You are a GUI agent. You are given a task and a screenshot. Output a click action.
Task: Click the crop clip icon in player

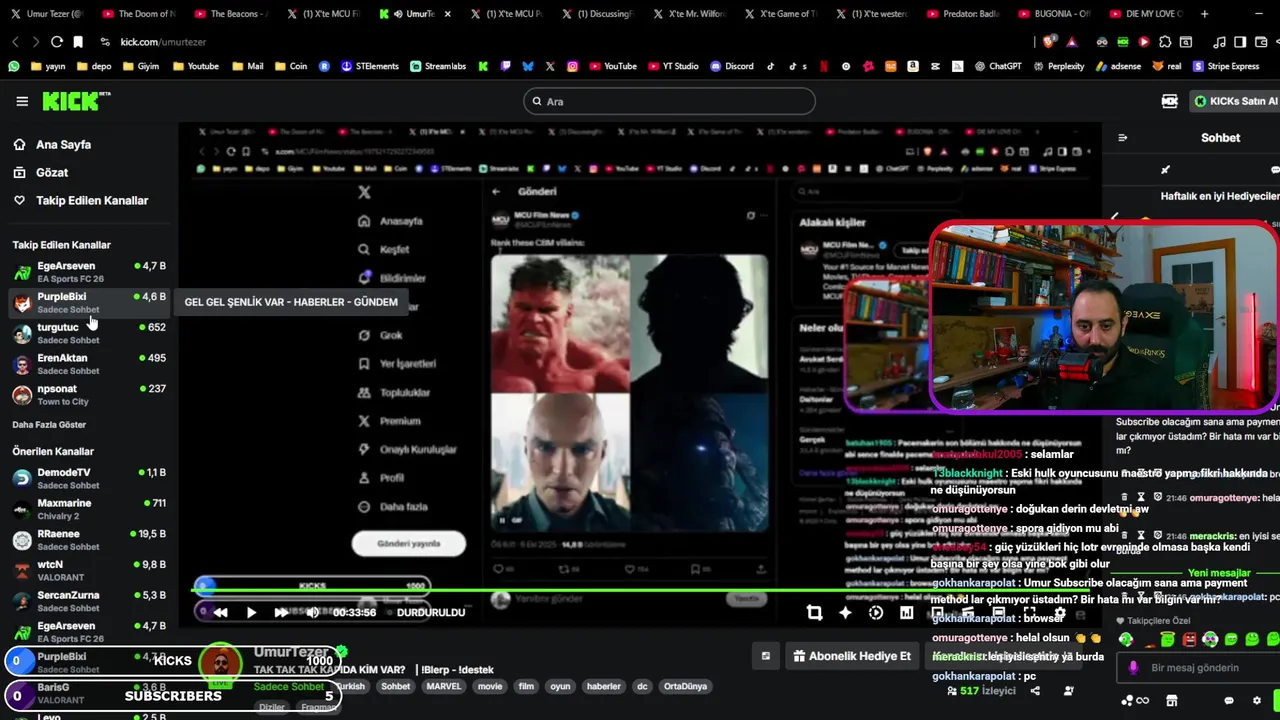814,613
